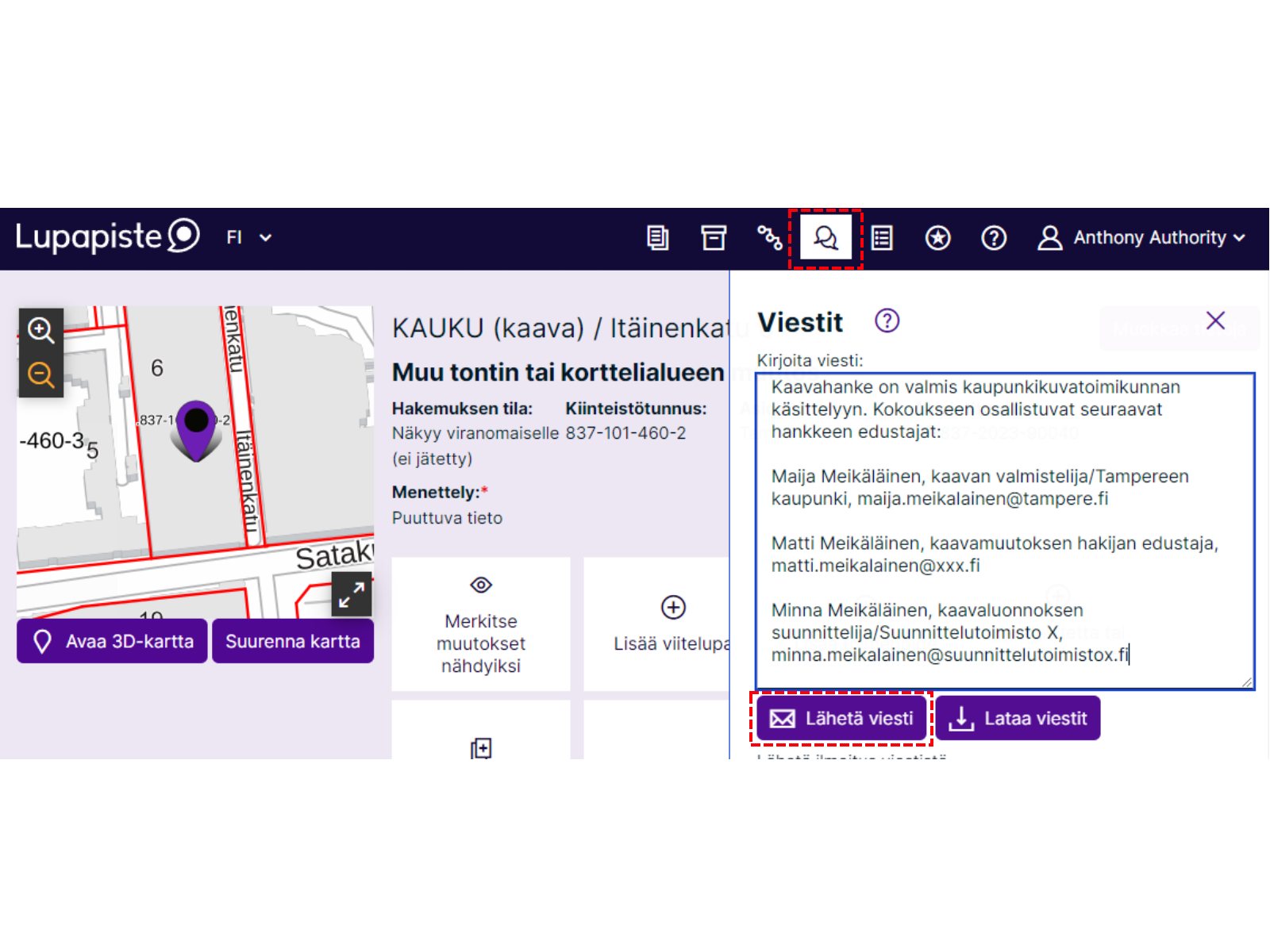Screen dimensions: 1270x952
Task: Open the archive box icon
Action: [x=714, y=237]
